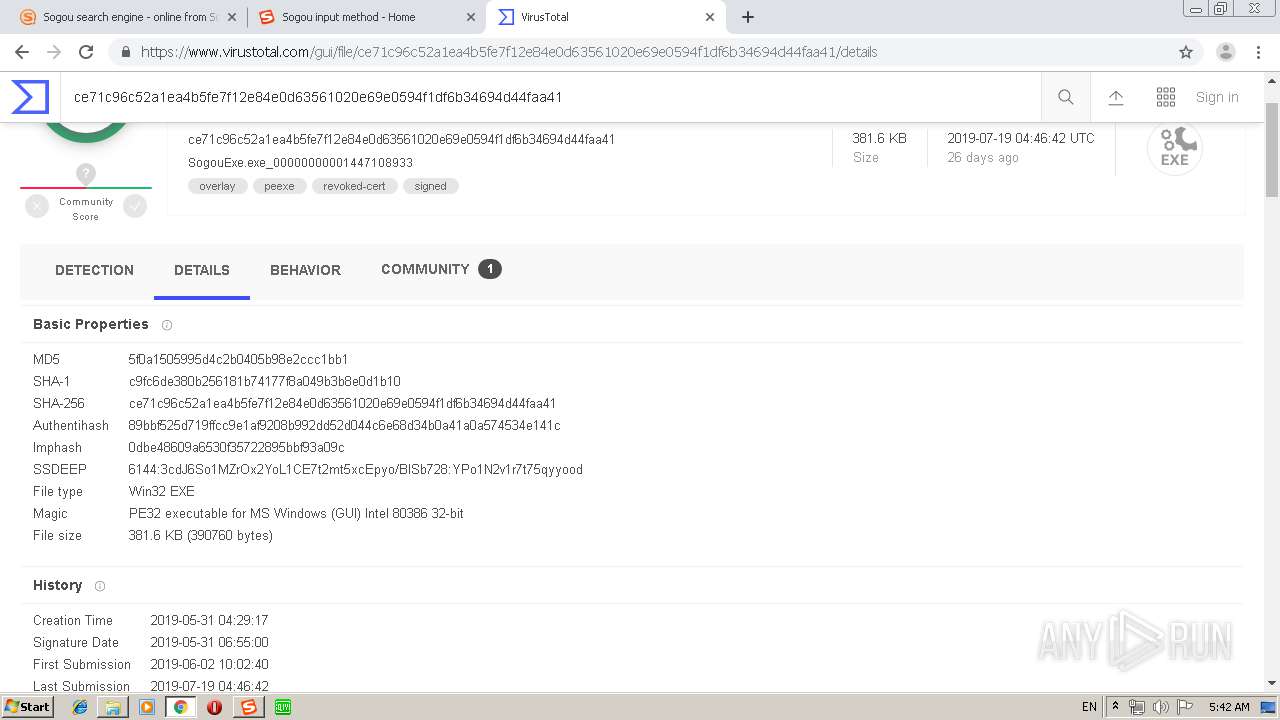Image resolution: width=1280 pixels, height=720 pixels.
Task: Go back with browser back arrow
Action: [x=22, y=52]
